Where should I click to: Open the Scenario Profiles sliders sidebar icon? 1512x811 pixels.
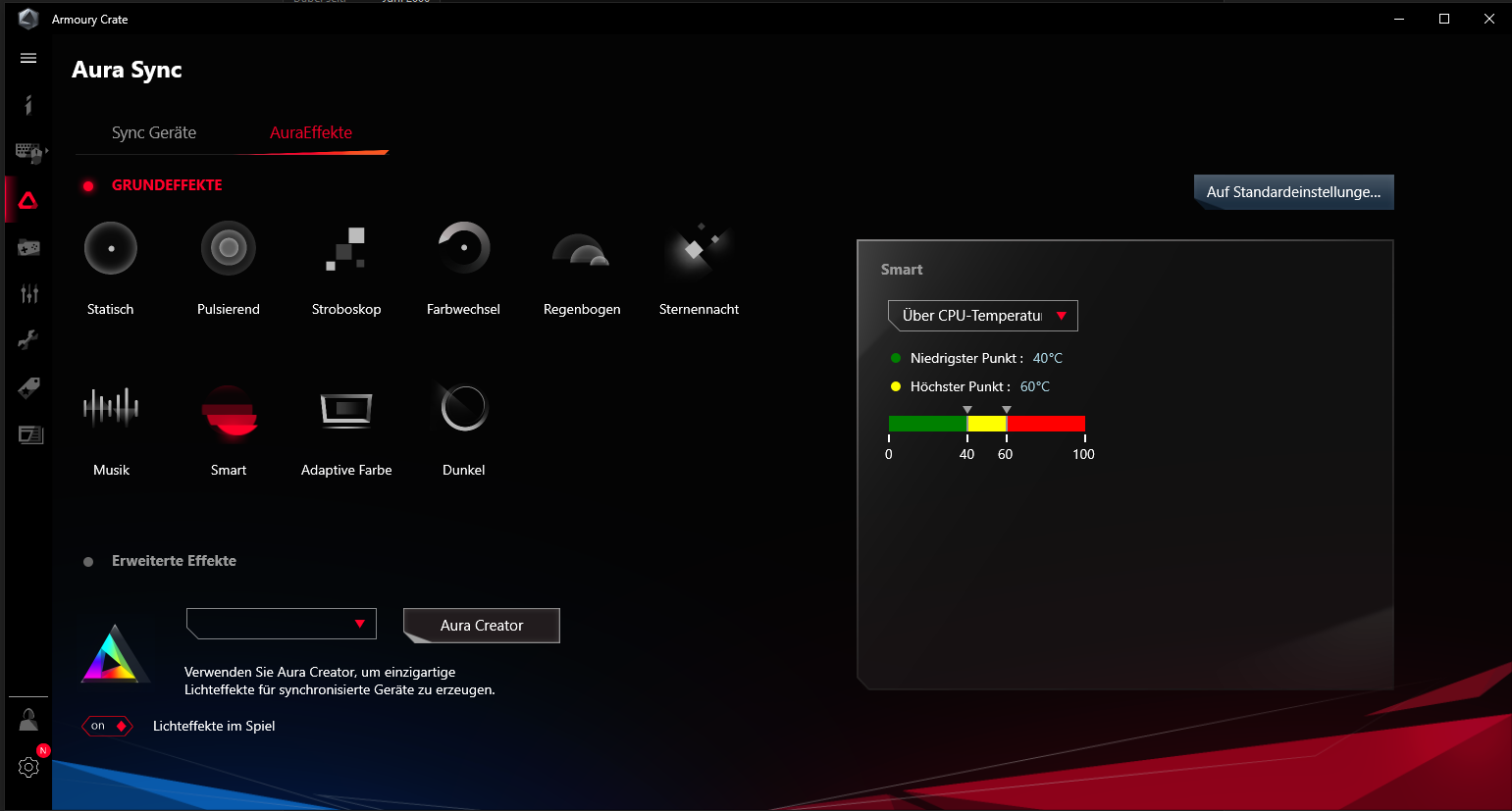pos(29,293)
